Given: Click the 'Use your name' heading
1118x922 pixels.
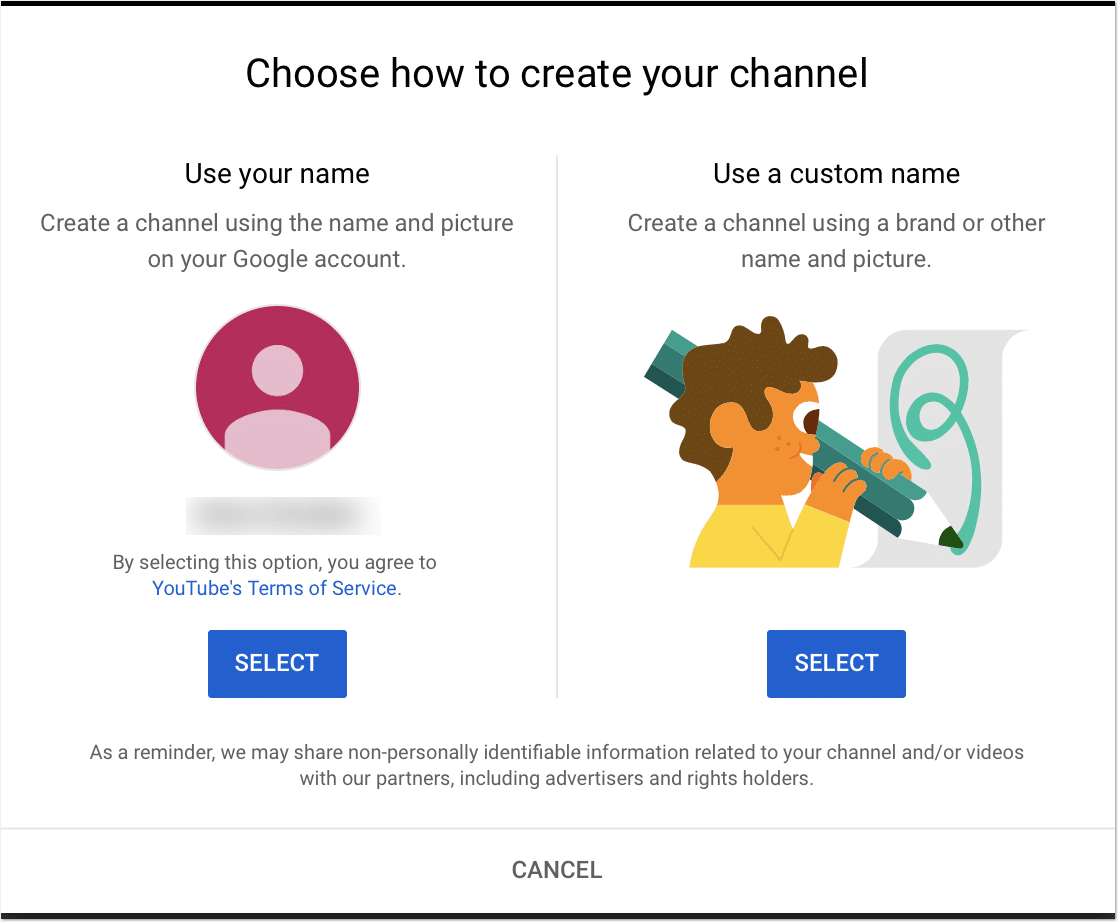Looking at the screenshot, I should (x=277, y=173).
